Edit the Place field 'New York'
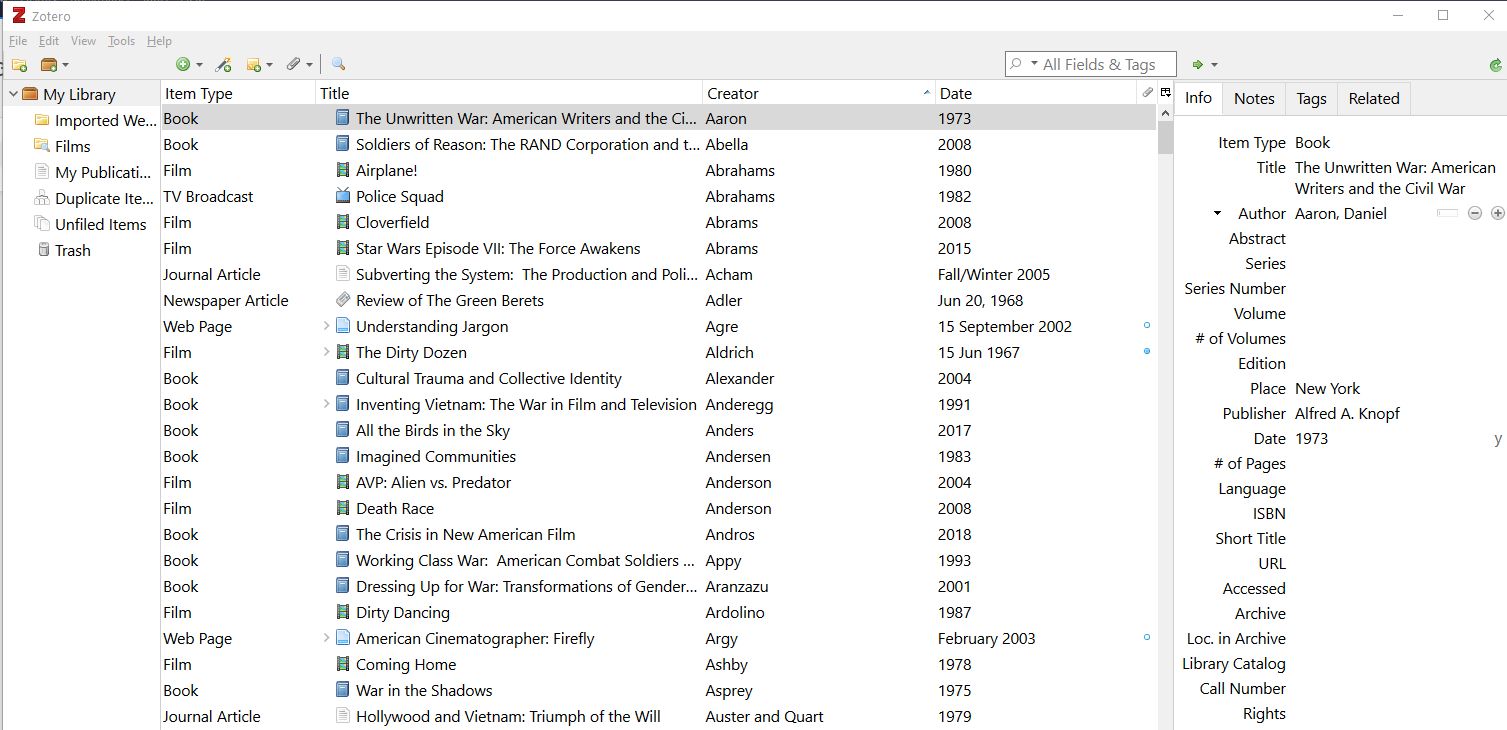1507x730 pixels. click(1327, 388)
